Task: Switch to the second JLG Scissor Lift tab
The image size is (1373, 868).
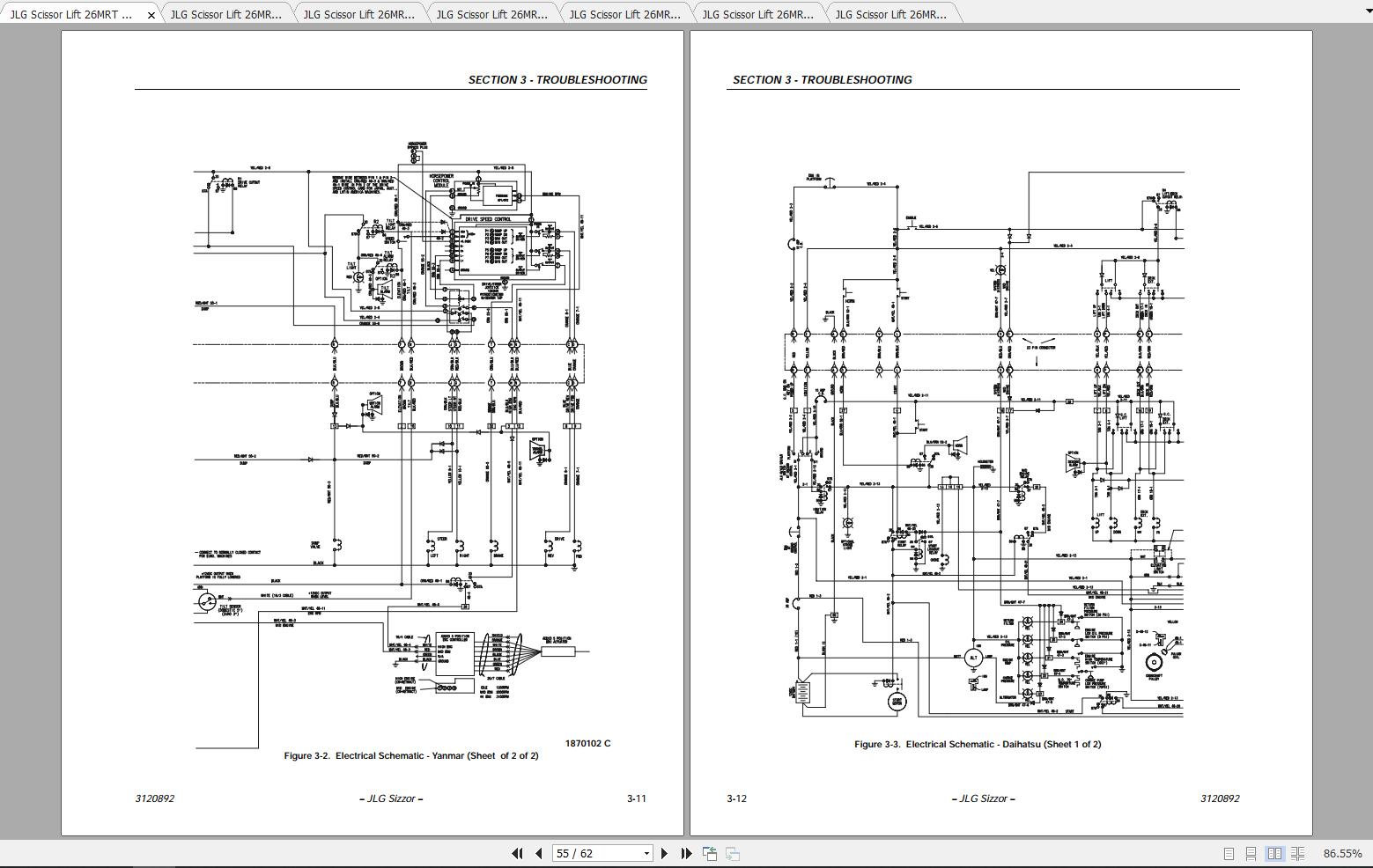Action: [x=226, y=14]
